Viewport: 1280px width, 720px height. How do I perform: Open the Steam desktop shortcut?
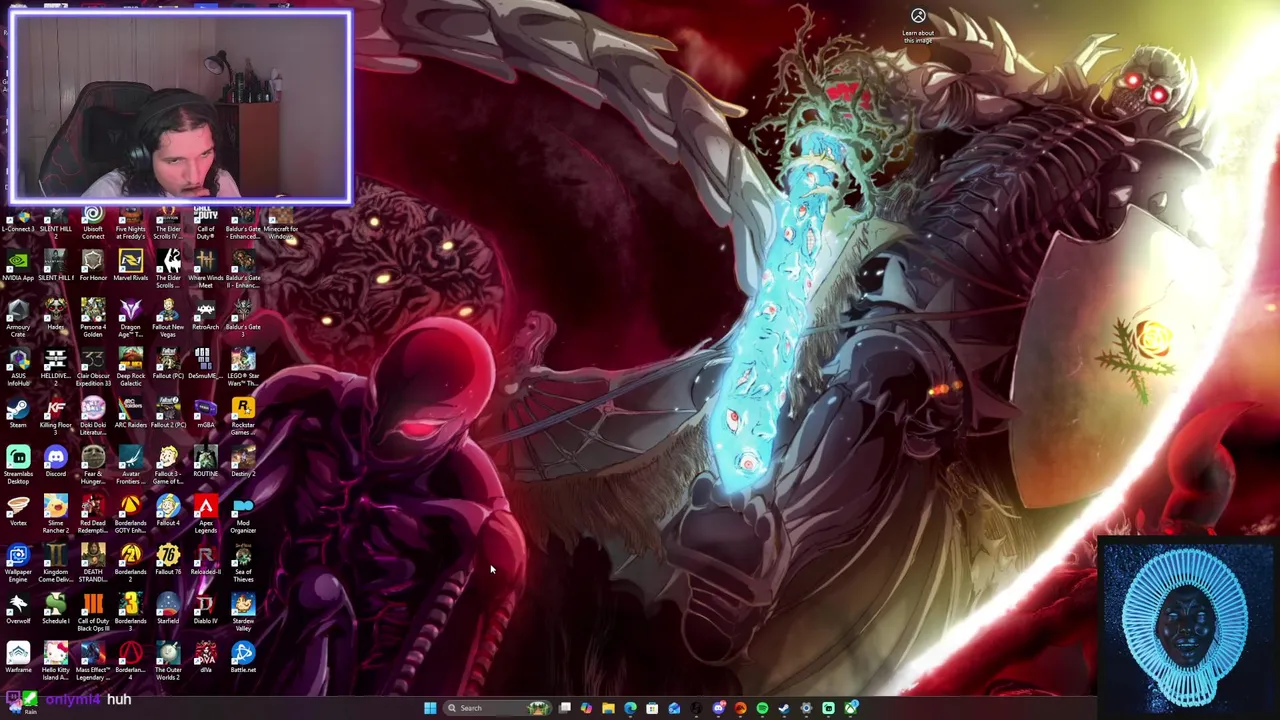click(18, 413)
